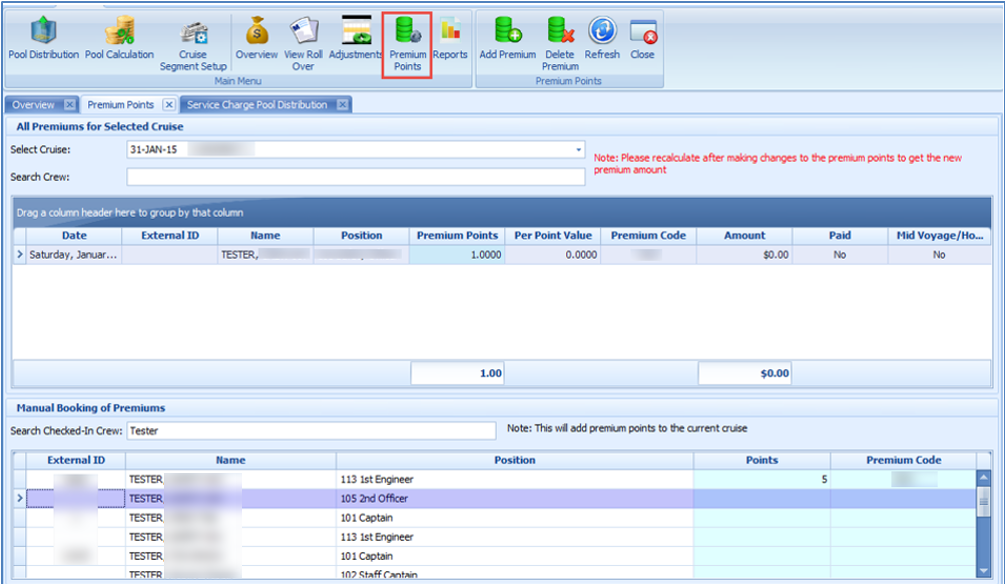
Task: Click the total points summary 1.00
Action: tap(457, 373)
